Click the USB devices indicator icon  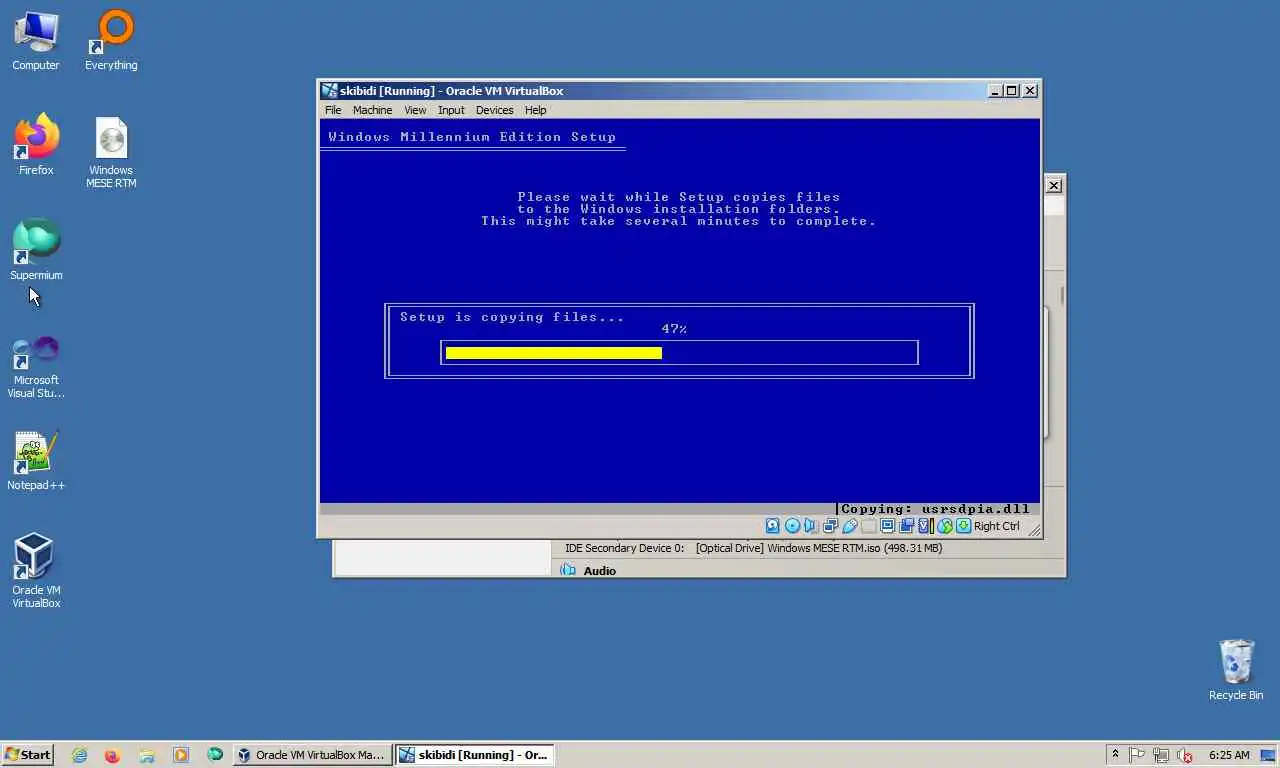tap(850, 526)
